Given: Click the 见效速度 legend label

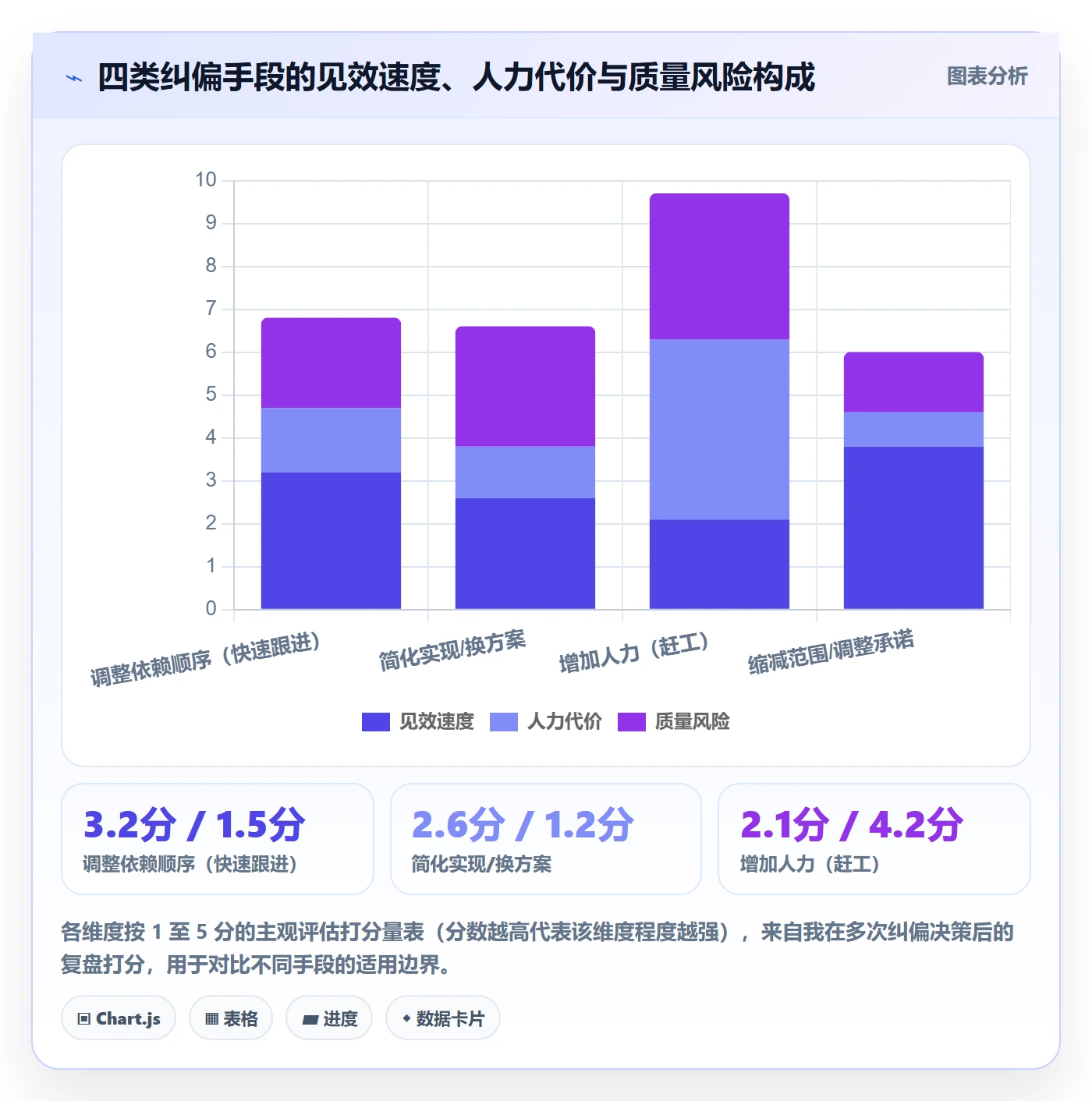Looking at the screenshot, I should pos(437,722).
